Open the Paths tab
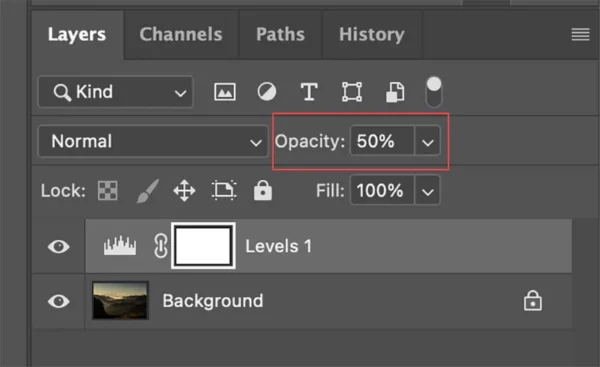Image resolution: width=600 pixels, height=367 pixels. 280,34
